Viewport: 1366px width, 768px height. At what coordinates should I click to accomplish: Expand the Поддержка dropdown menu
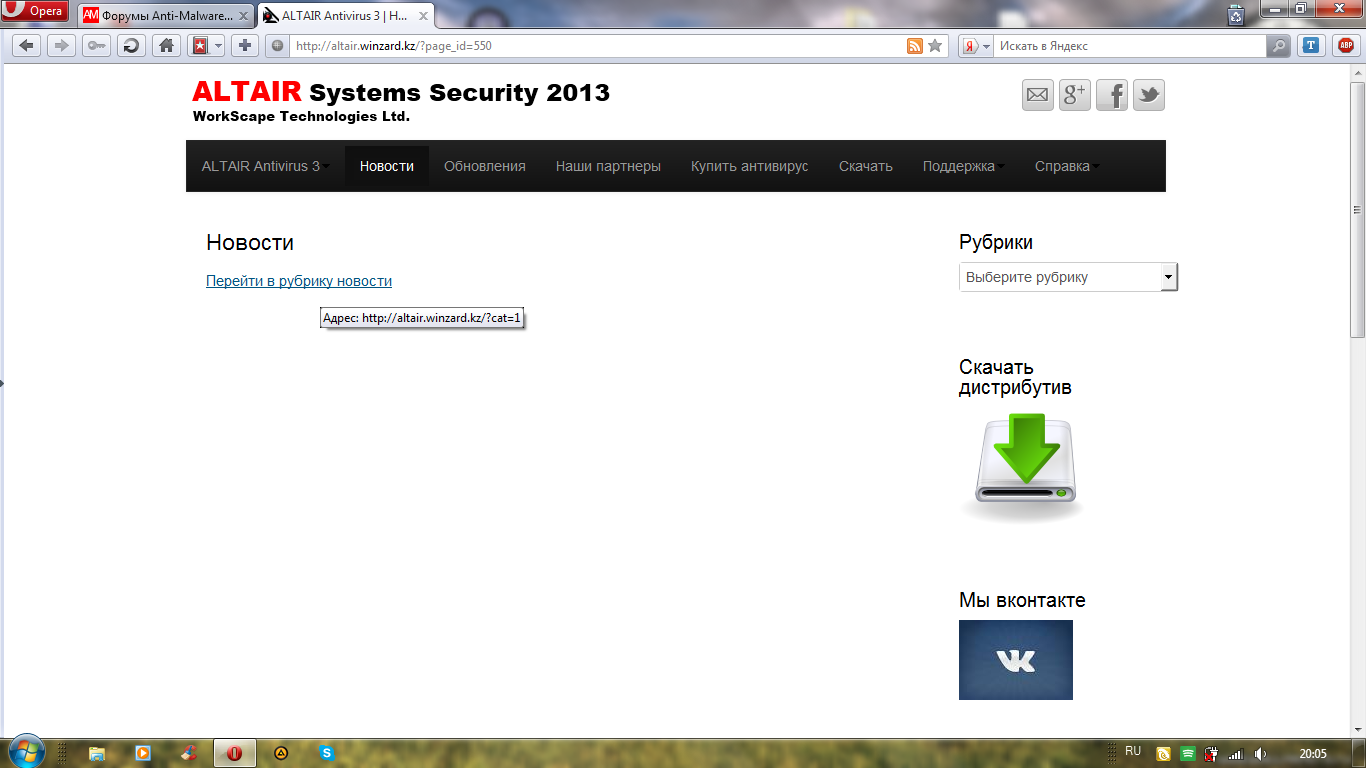[963, 166]
